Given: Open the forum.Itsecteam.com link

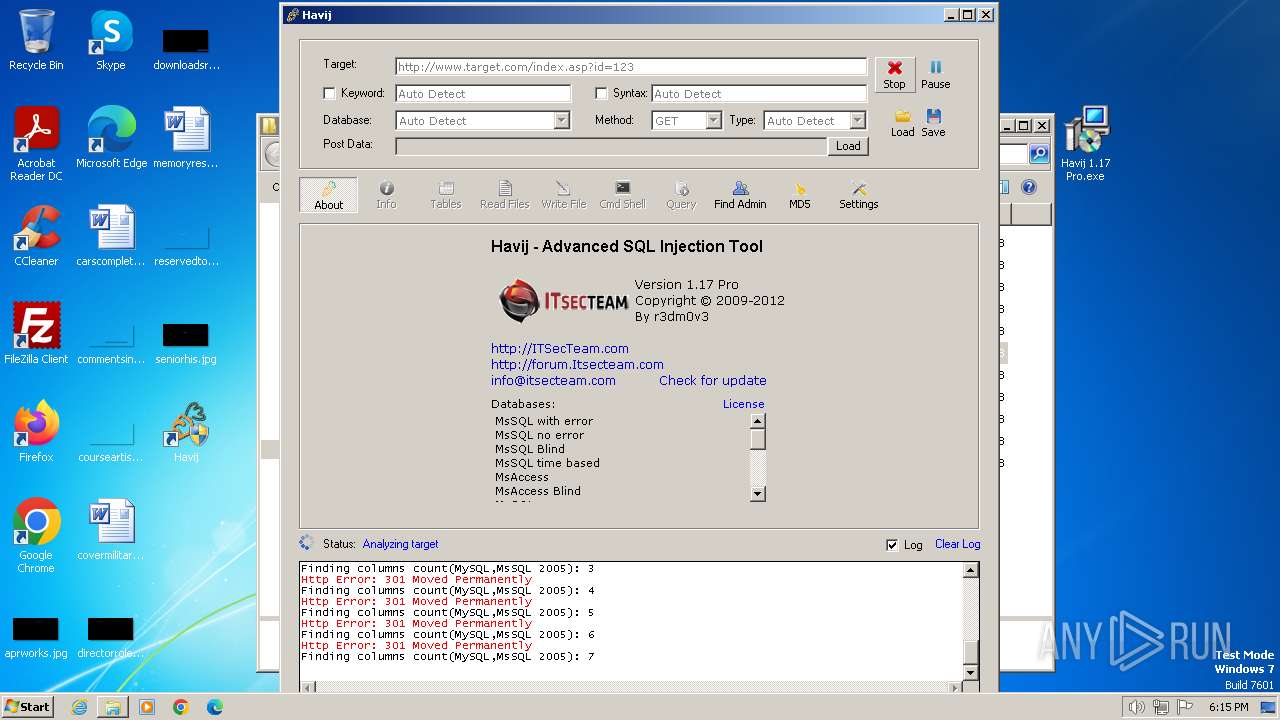Looking at the screenshot, I should click(577, 364).
